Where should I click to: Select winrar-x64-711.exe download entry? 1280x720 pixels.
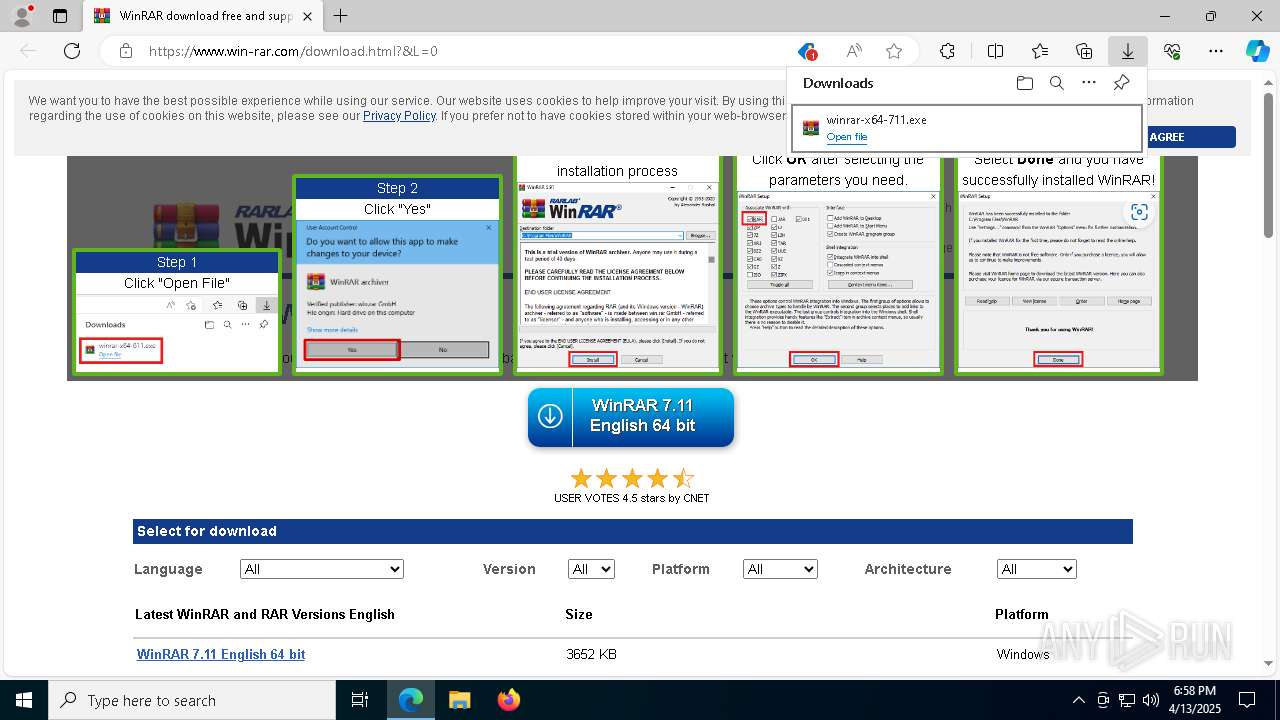pyautogui.click(x=966, y=128)
